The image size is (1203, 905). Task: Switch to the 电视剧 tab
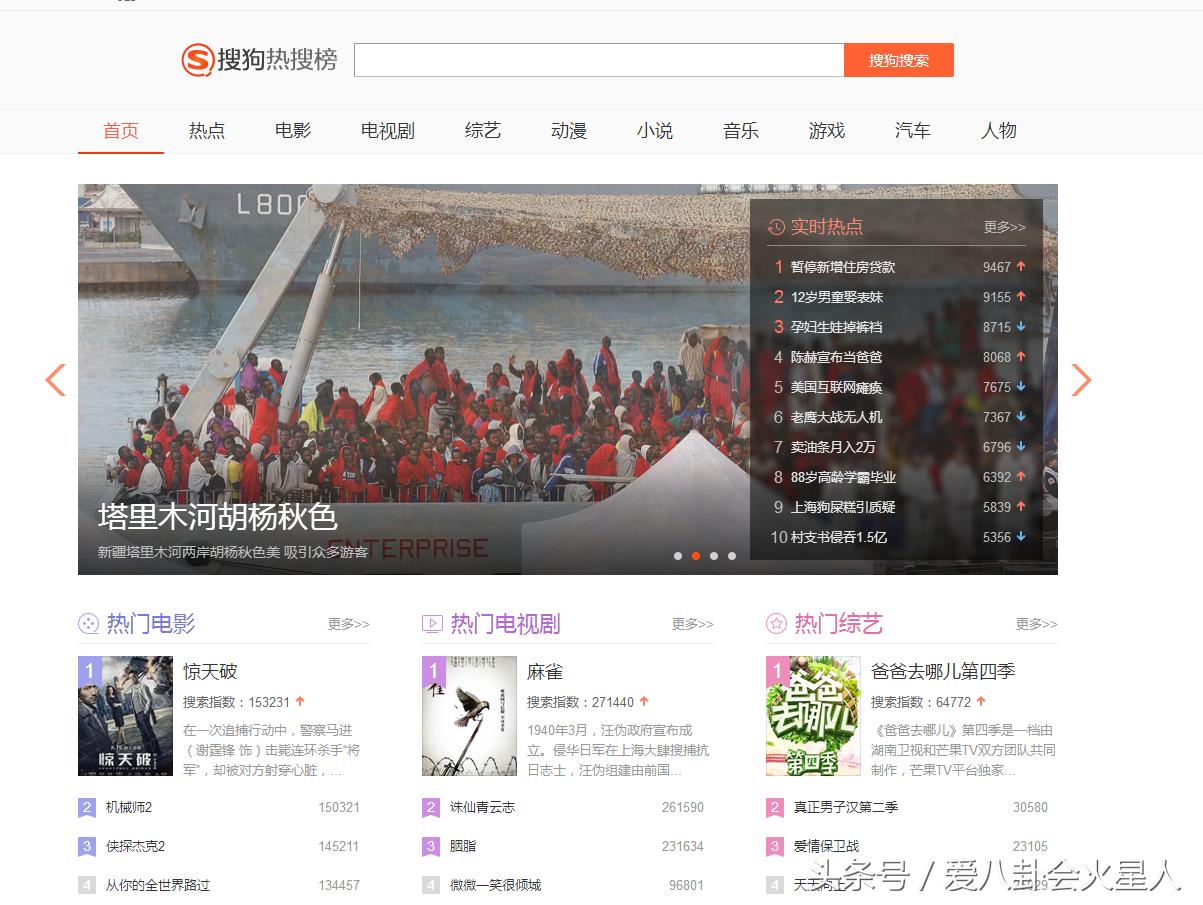point(386,130)
